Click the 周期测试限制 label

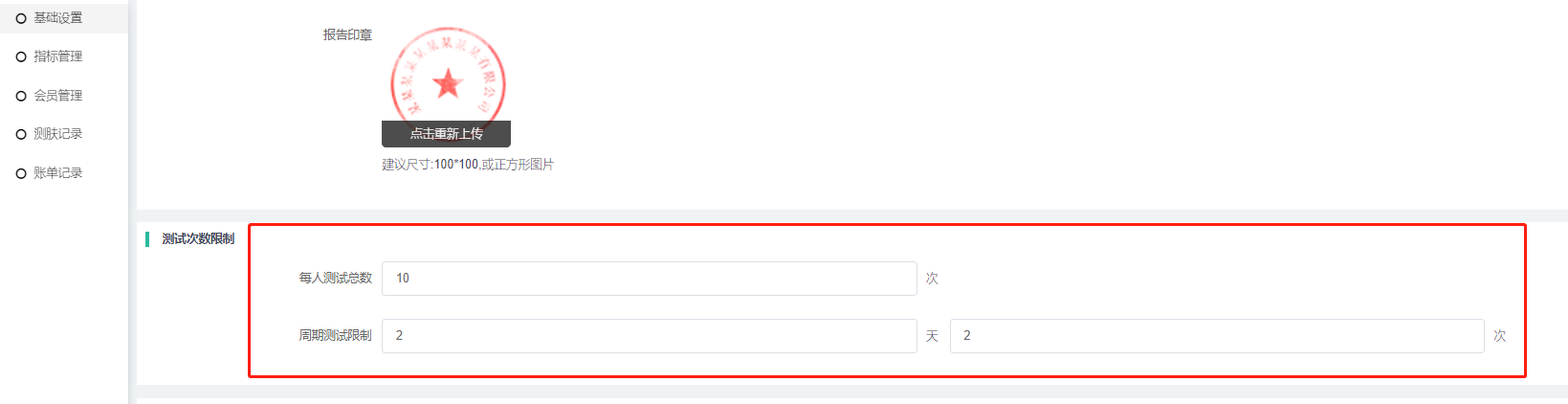click(x=335, y=335)
